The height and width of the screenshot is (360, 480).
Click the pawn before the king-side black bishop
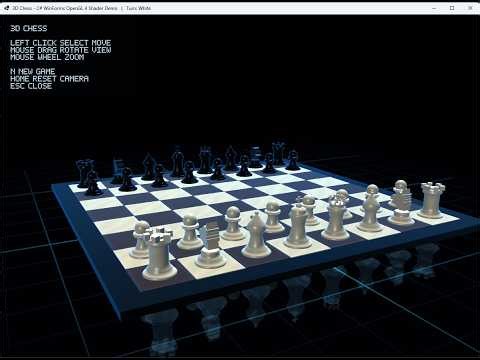pyautogui.click(x=159, y=176)
